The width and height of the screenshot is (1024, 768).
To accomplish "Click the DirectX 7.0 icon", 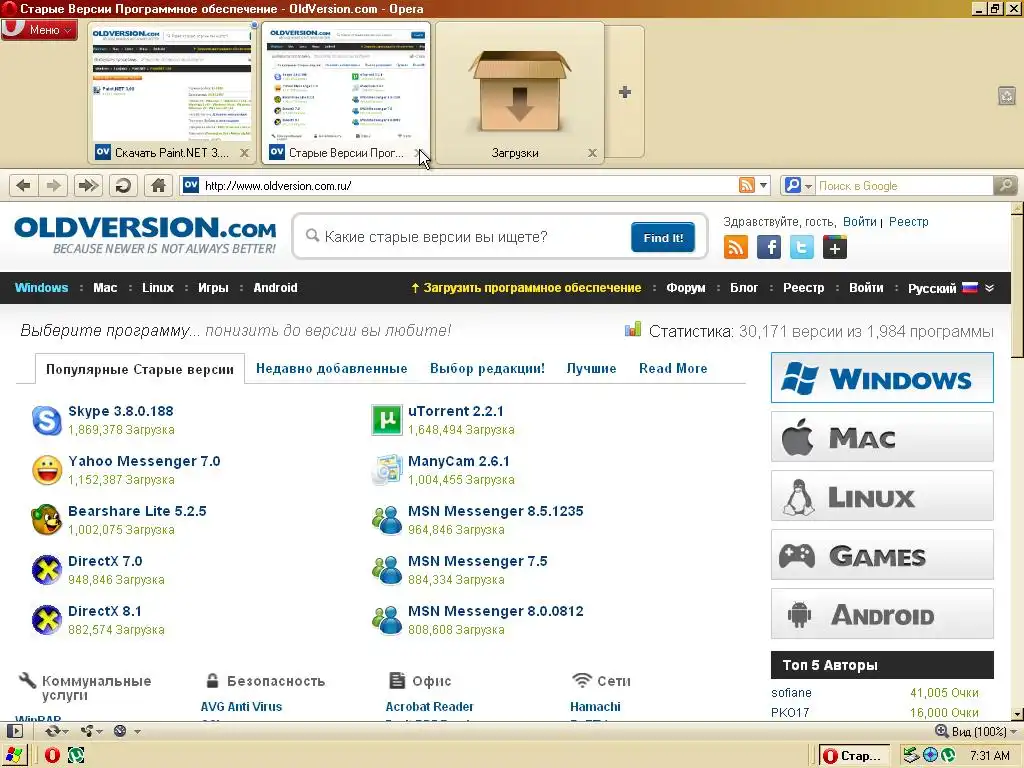I will pyautogui.click(x=47, y=570).
